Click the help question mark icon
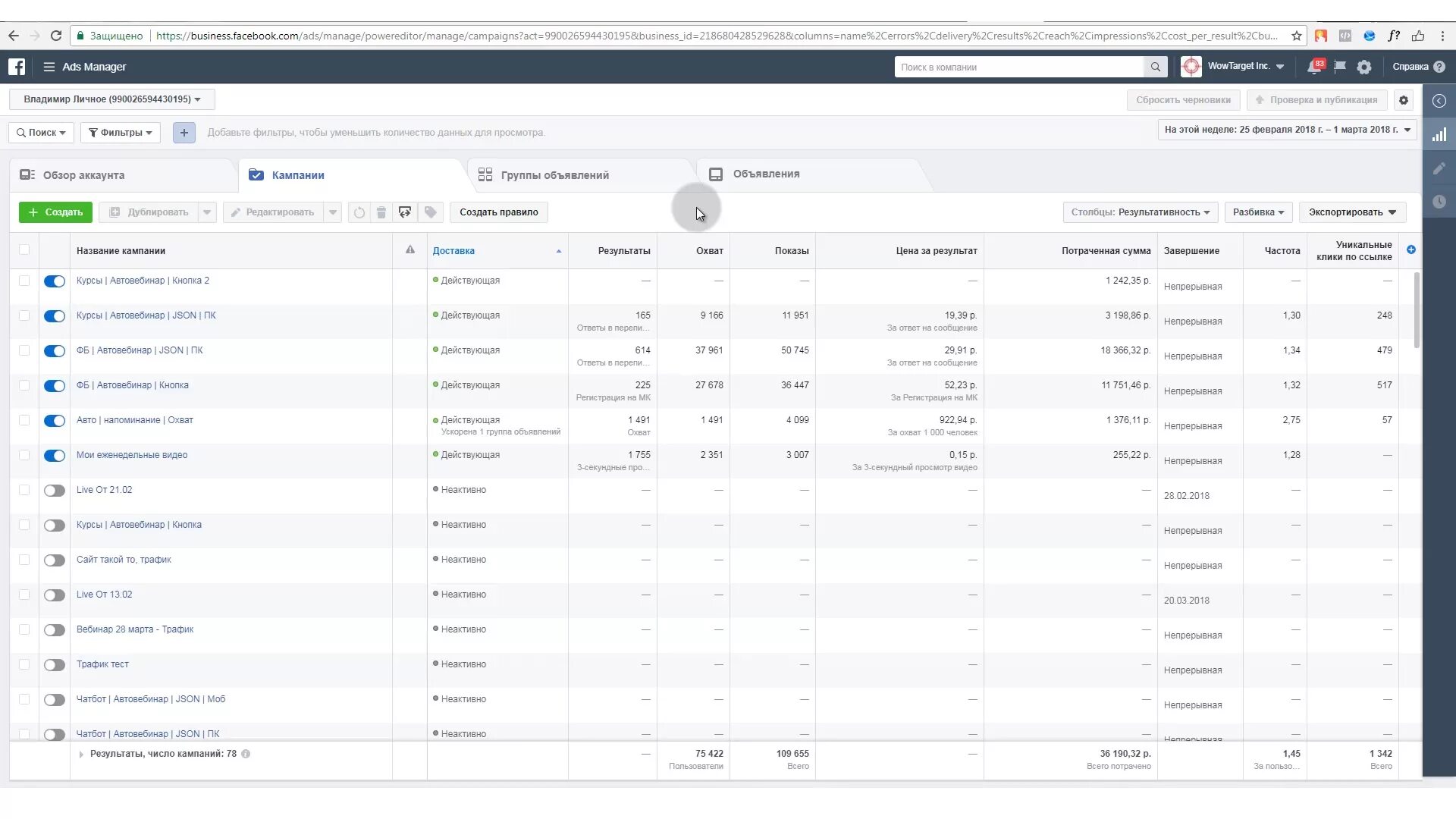The height and width of the screenshot is (819, 1456). tap(1439, 67)
